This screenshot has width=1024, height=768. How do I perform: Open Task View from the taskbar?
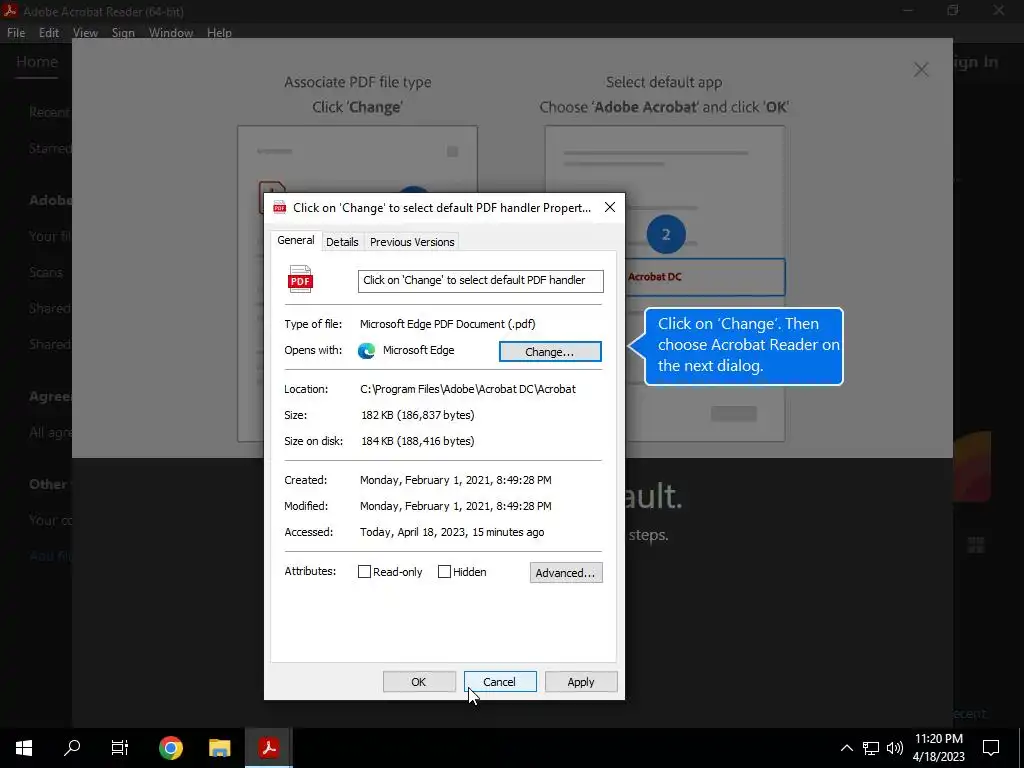click(x=120, y=748)
